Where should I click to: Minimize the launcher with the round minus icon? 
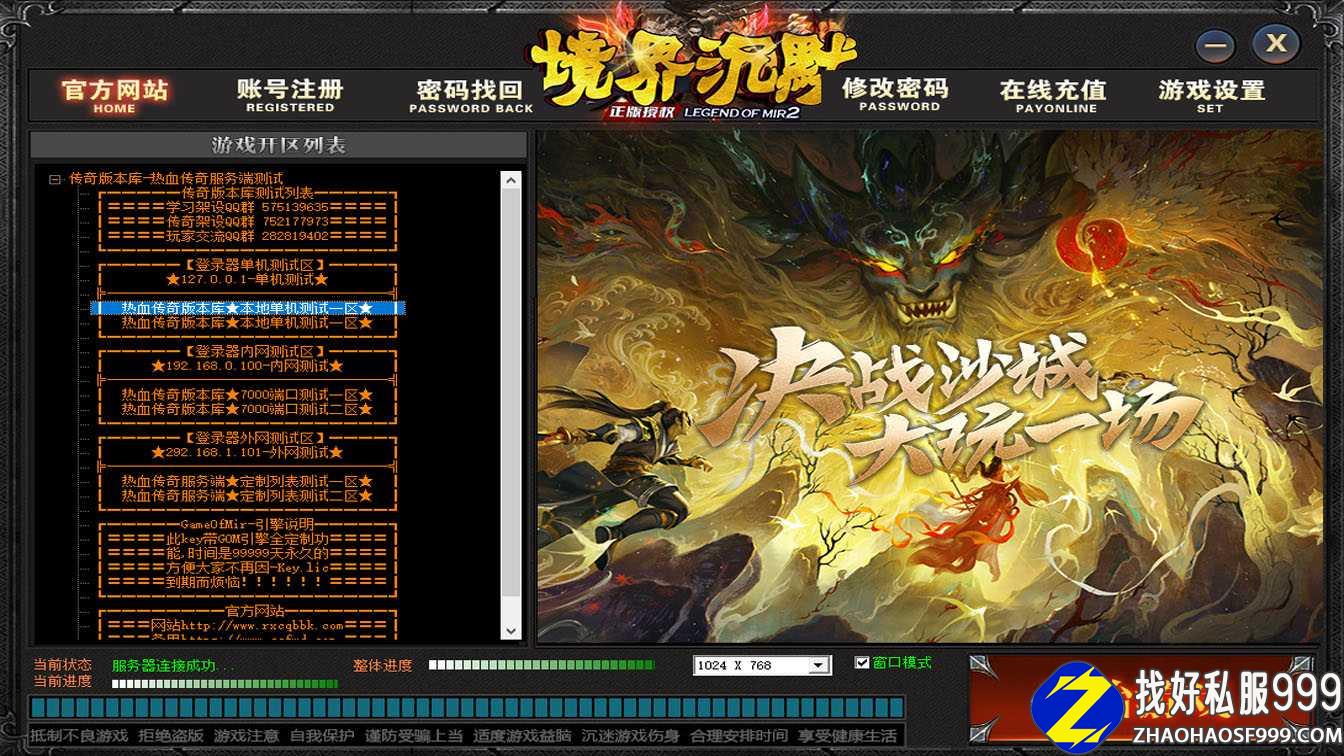point(1216,45)
